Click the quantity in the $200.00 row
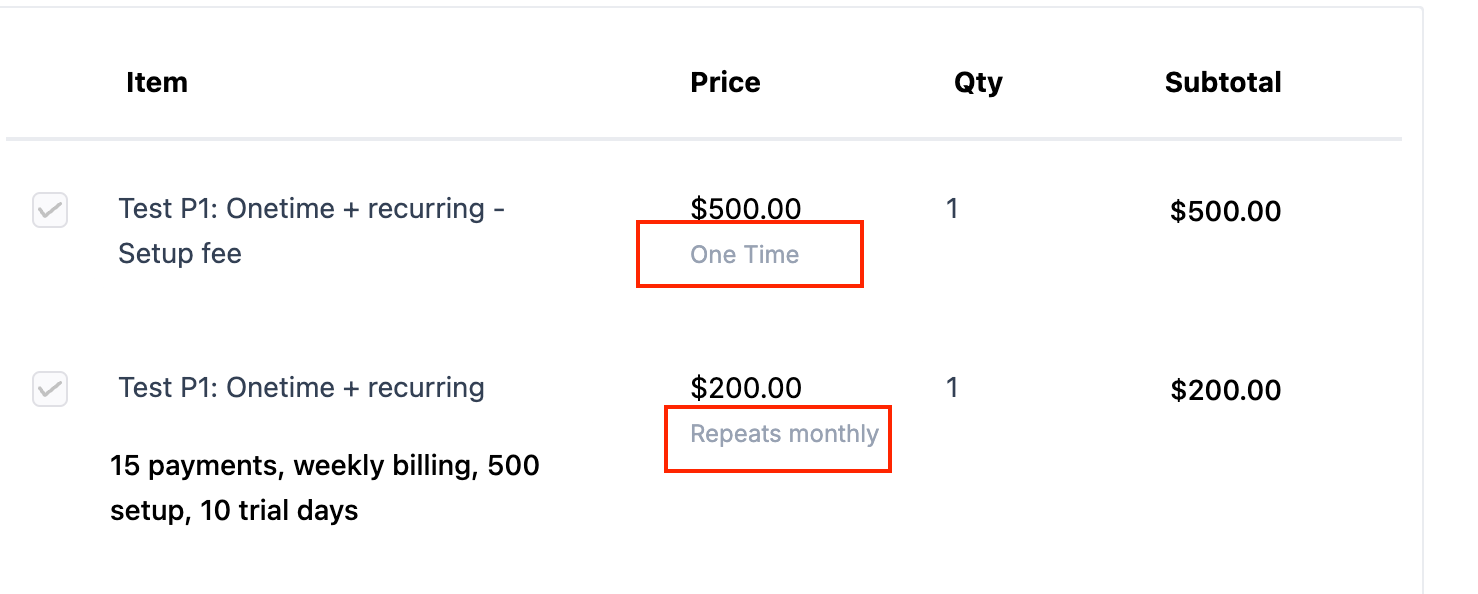 coord(952,388)
